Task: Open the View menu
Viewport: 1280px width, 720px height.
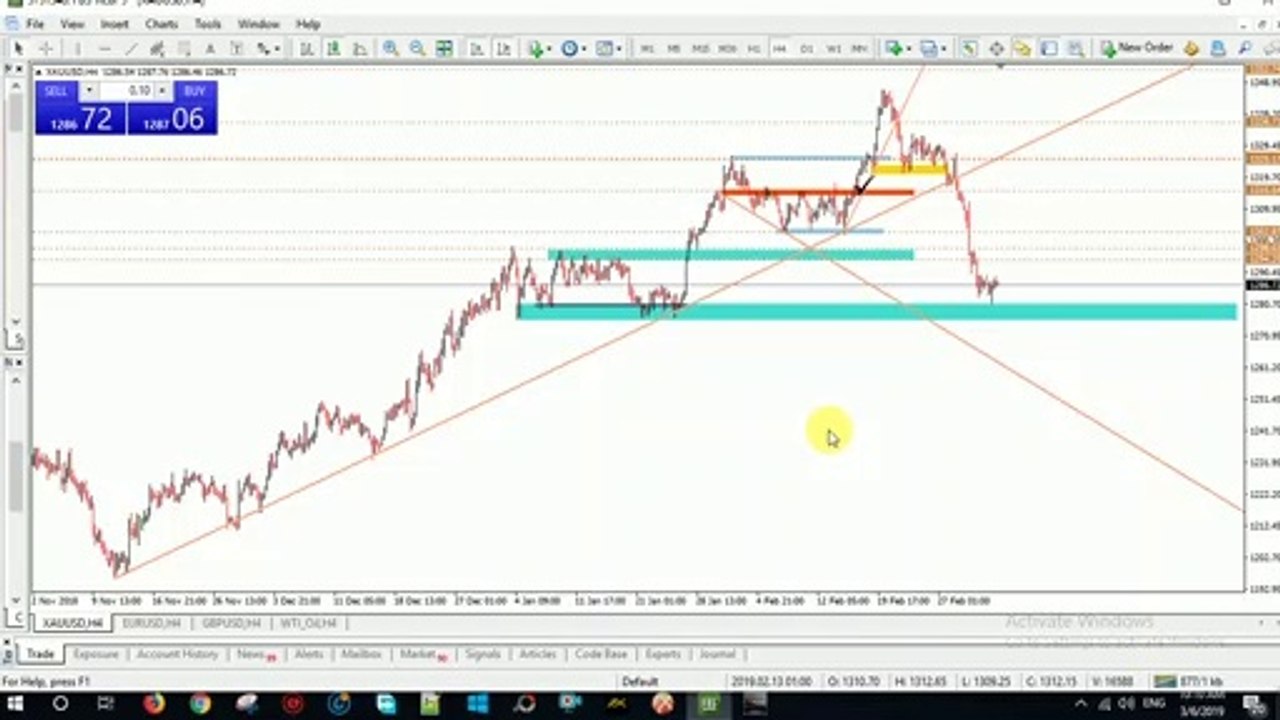Action: [72, 23]
